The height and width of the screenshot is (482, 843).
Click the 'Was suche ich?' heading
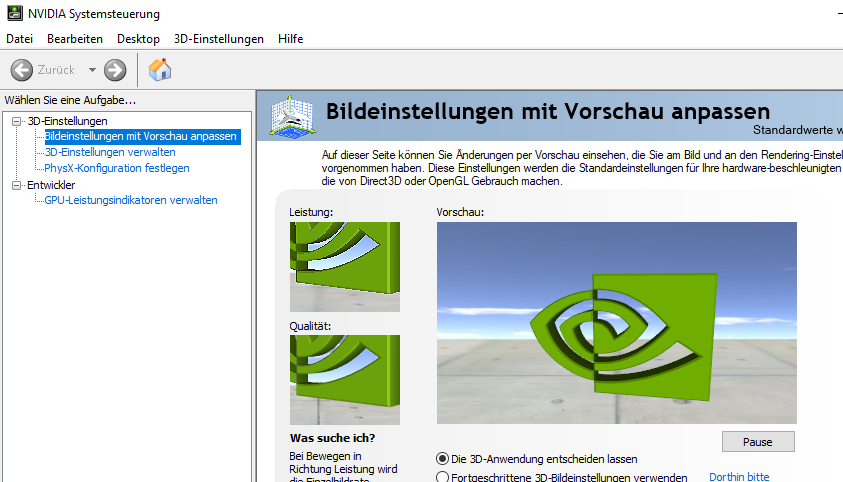332,438
